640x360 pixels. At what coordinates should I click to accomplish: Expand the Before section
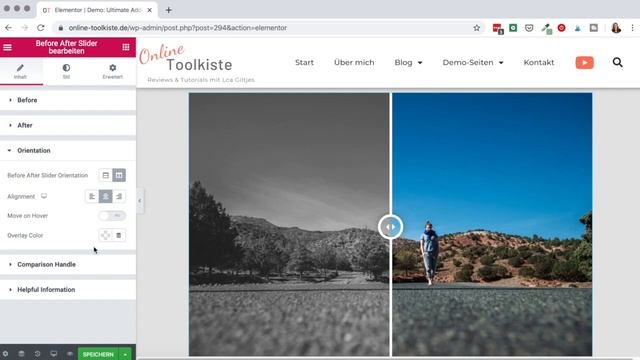coord(68,100)
